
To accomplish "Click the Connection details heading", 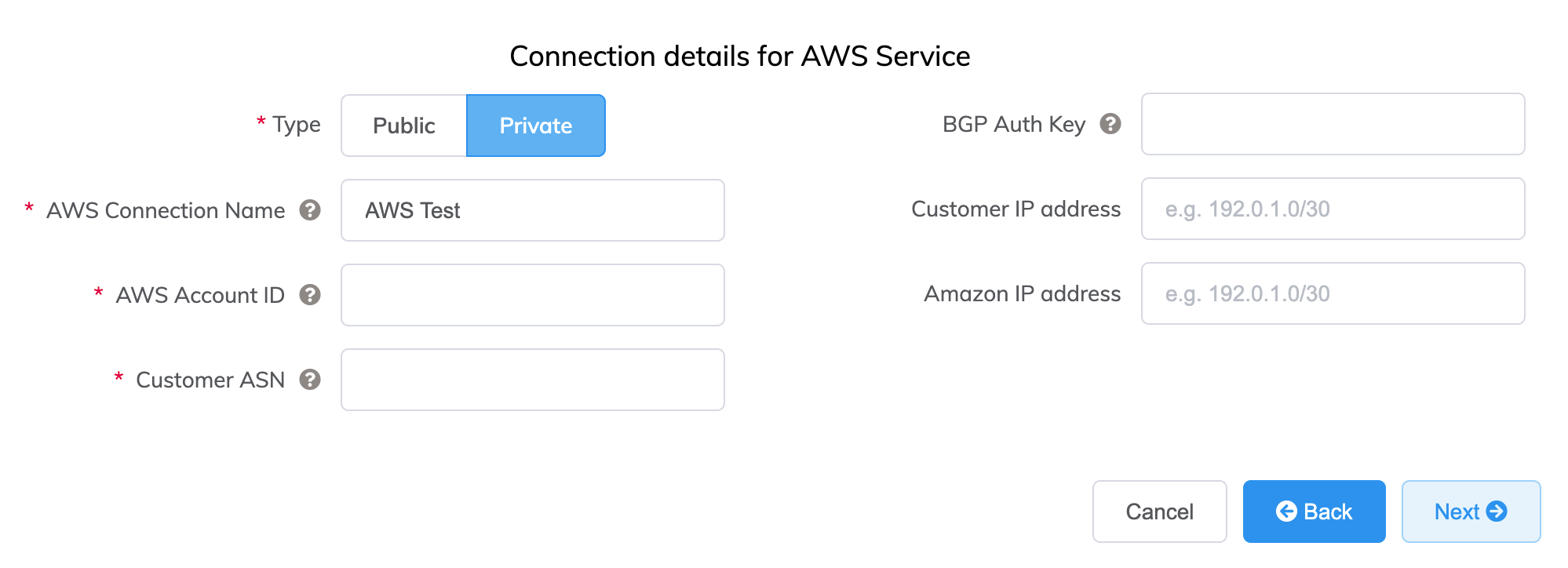I will [x=739, y=56].
